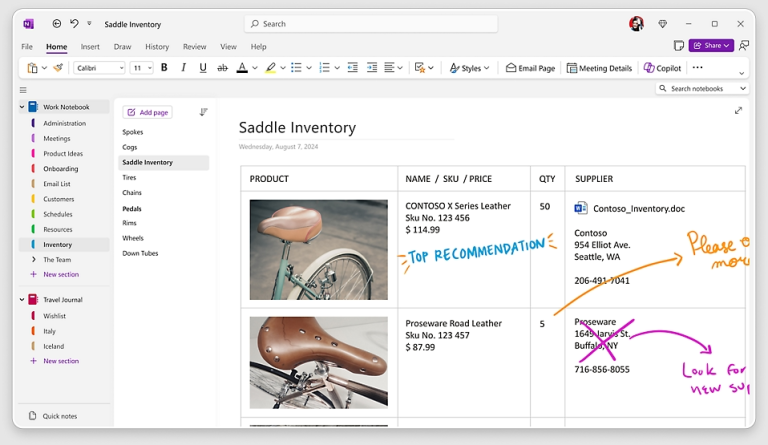Toggle Strikethrough formatting
This screenshot has height=445, width=768.
222,68
